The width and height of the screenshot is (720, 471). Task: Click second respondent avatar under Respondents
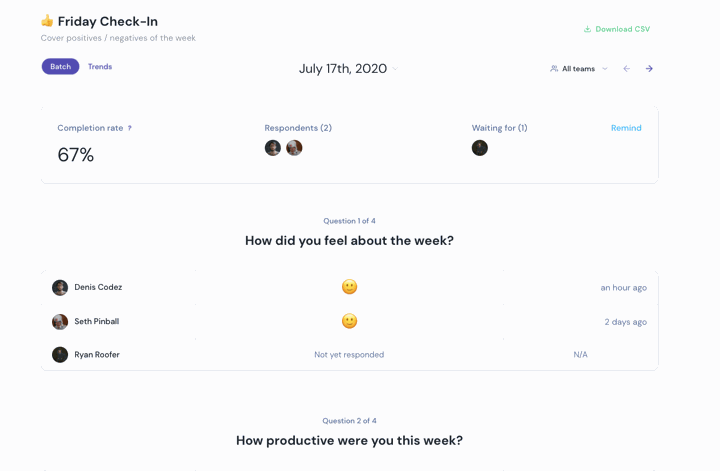tap(294, 148)
